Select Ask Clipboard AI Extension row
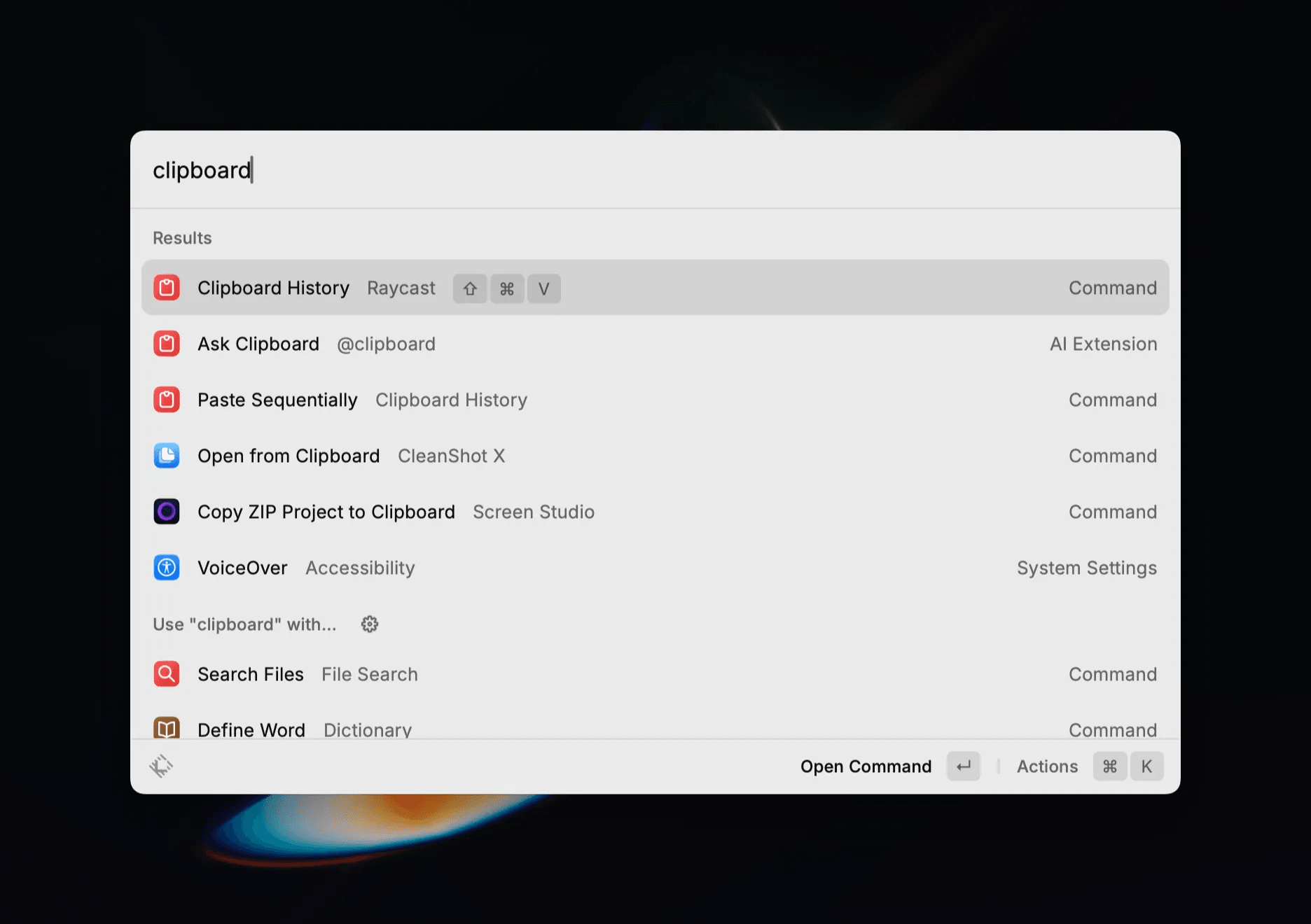1311x924 pixels. click(655, 344)
